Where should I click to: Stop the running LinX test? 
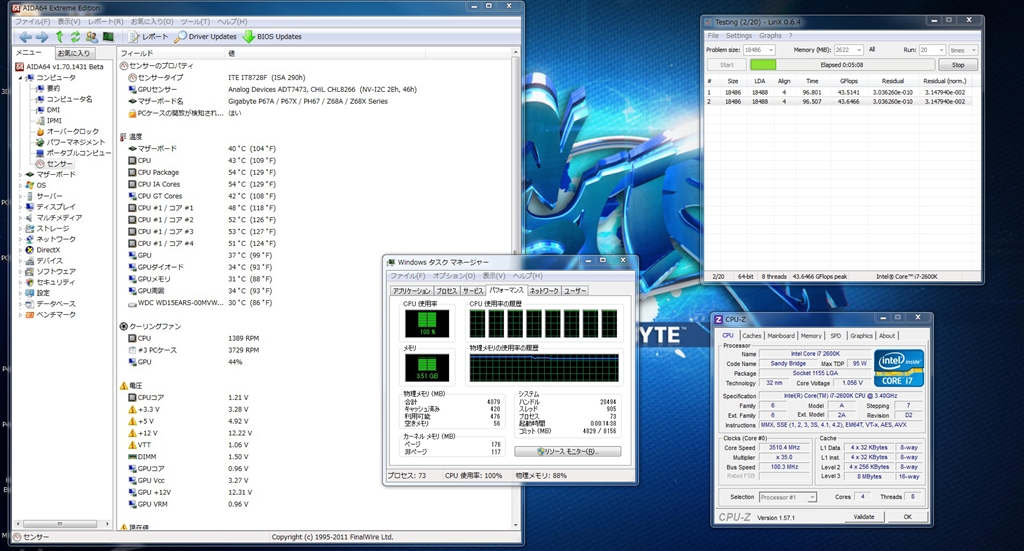coord(957,65)
